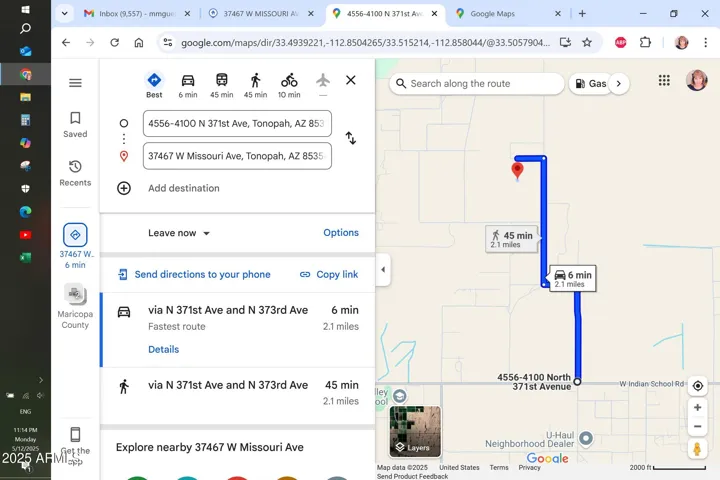Show your location on map

point(698,386)
